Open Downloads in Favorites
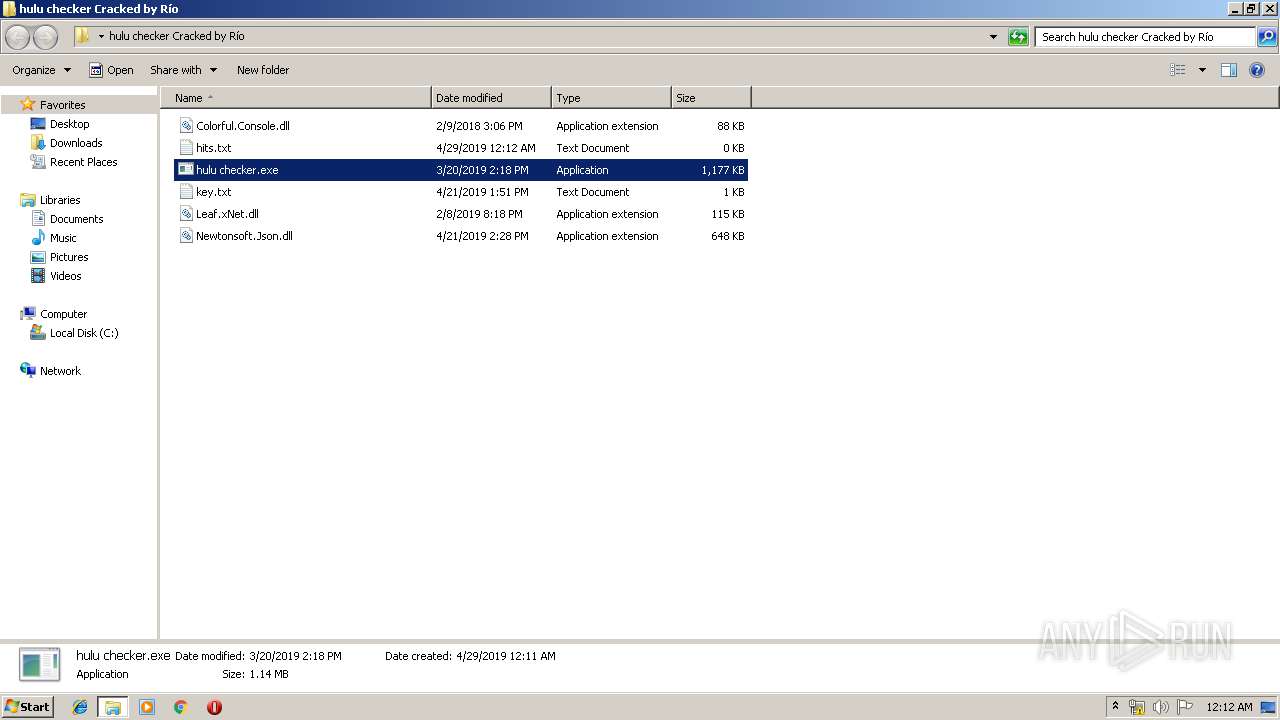Screen dimensions: 1280x720 pyautogui.click(x=76, y=143)
